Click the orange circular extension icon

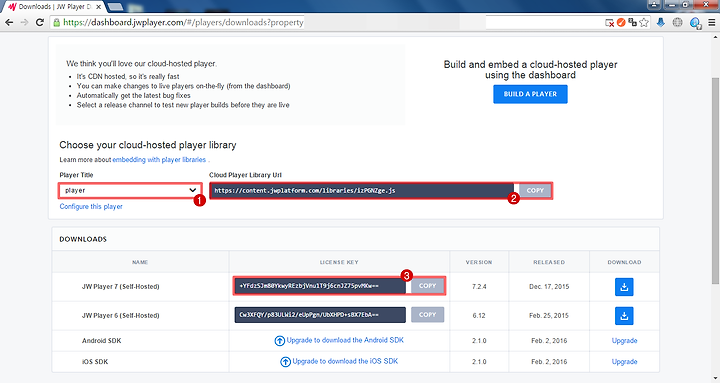[621, 22]
